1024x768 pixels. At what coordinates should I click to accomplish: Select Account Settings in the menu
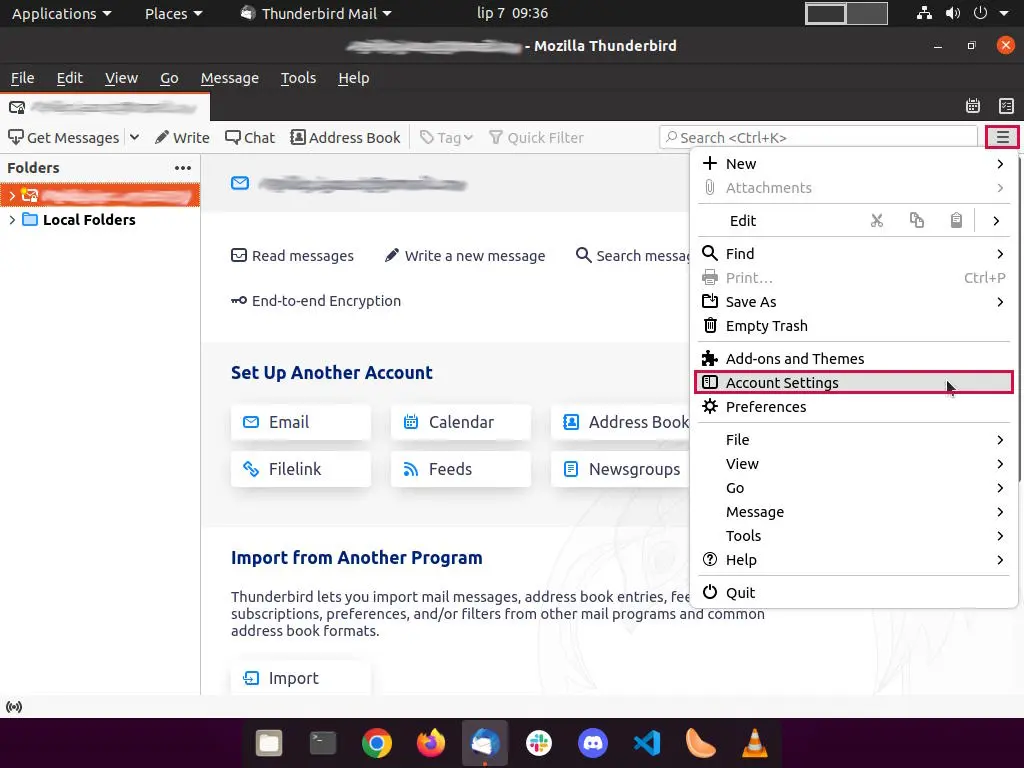[x=854, y=383]
